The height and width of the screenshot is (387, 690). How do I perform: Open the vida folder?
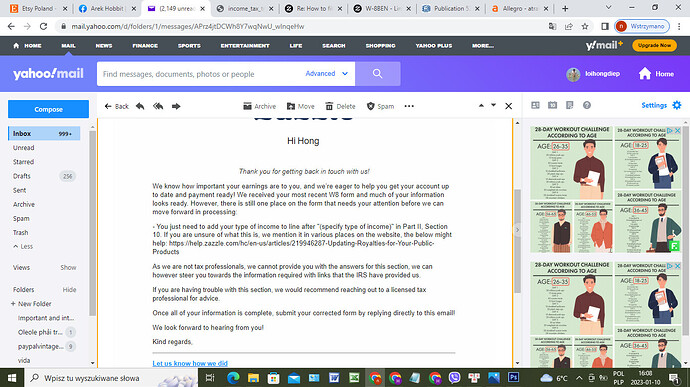[x=24, y=361]
